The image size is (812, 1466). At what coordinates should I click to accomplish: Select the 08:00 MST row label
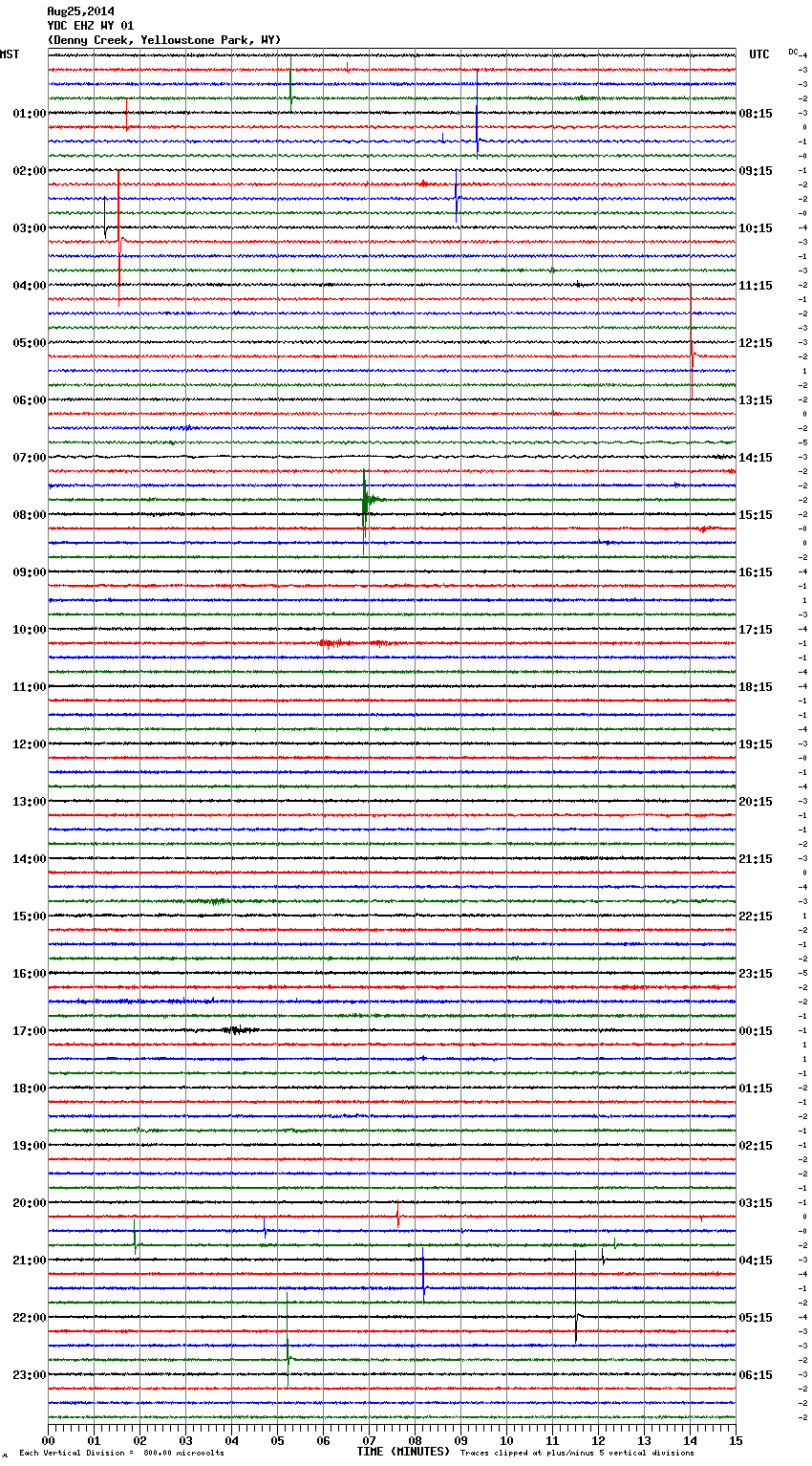tap(29, 515)
